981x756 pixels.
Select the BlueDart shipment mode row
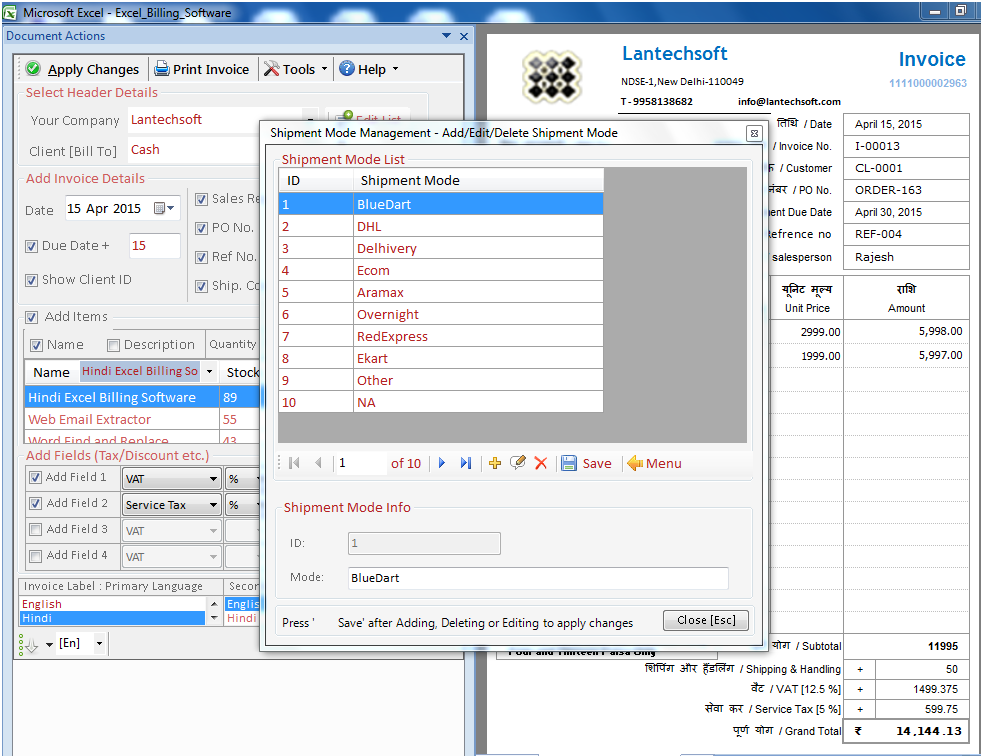pyautogui.click(x=440, y=204)
